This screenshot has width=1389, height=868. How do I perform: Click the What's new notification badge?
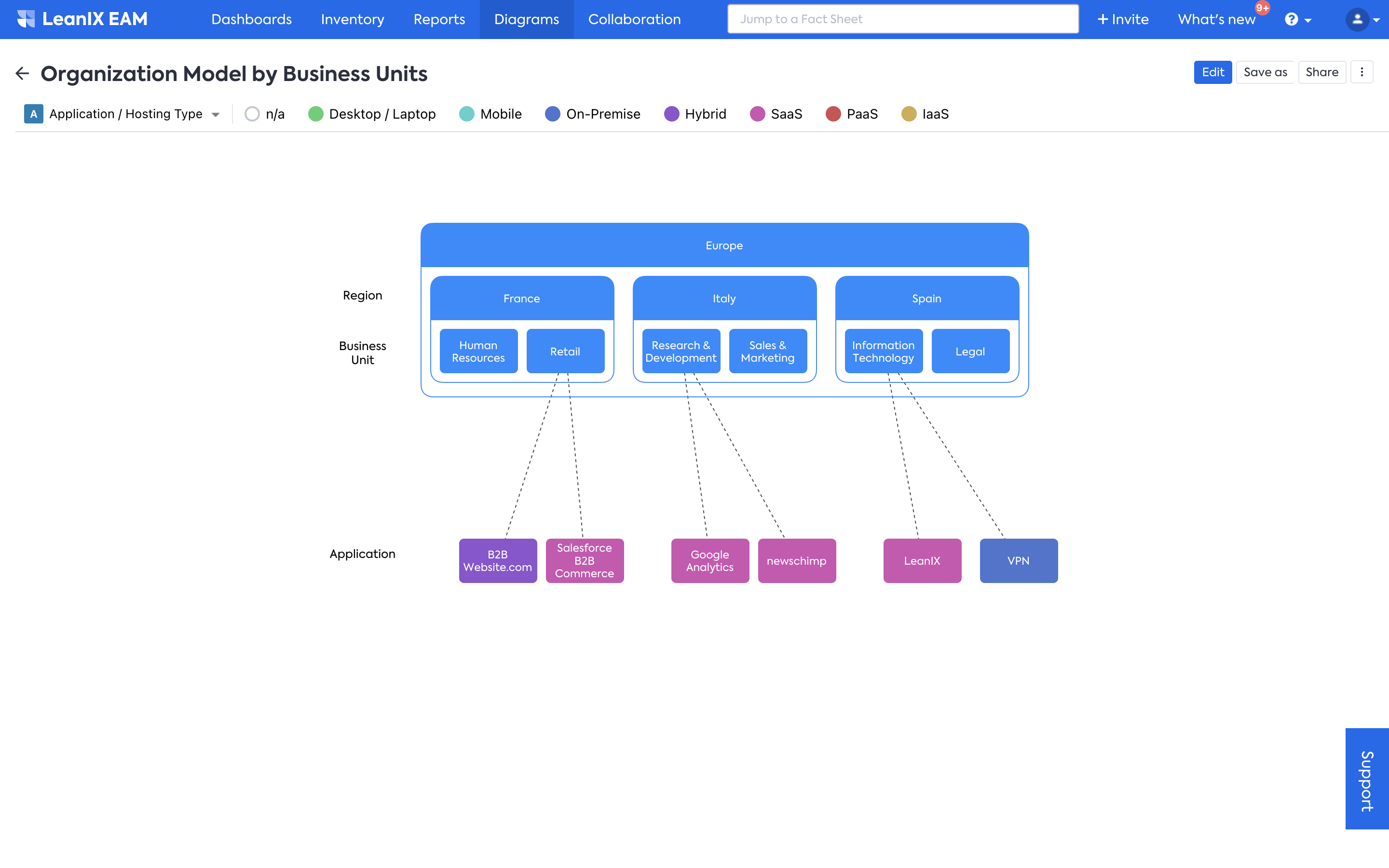tap(1262, 8)
